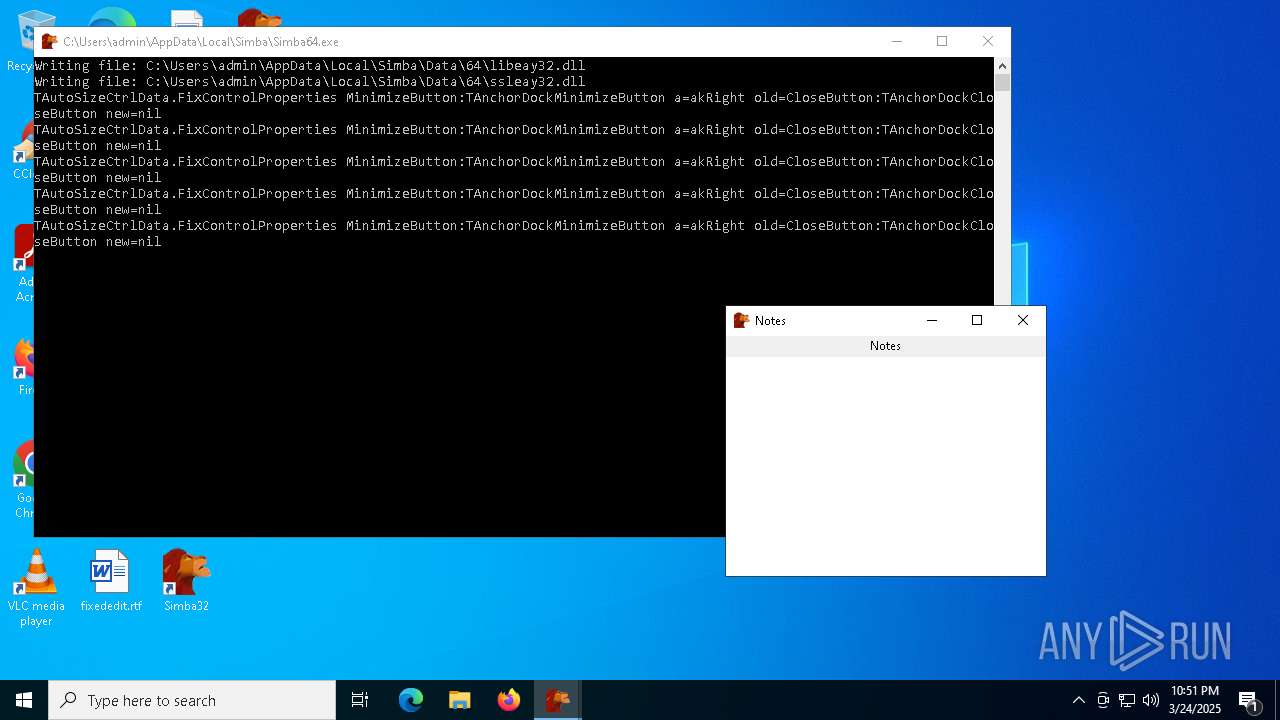Maximize the Simba64.exe console window
1280x720 pixels.
click(x=942, y=41)
